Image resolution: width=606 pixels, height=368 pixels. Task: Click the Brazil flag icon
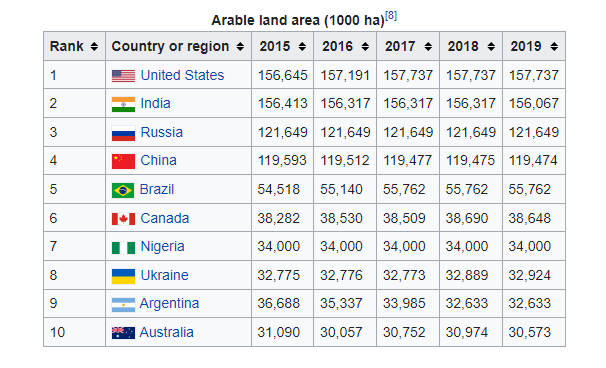123,190
